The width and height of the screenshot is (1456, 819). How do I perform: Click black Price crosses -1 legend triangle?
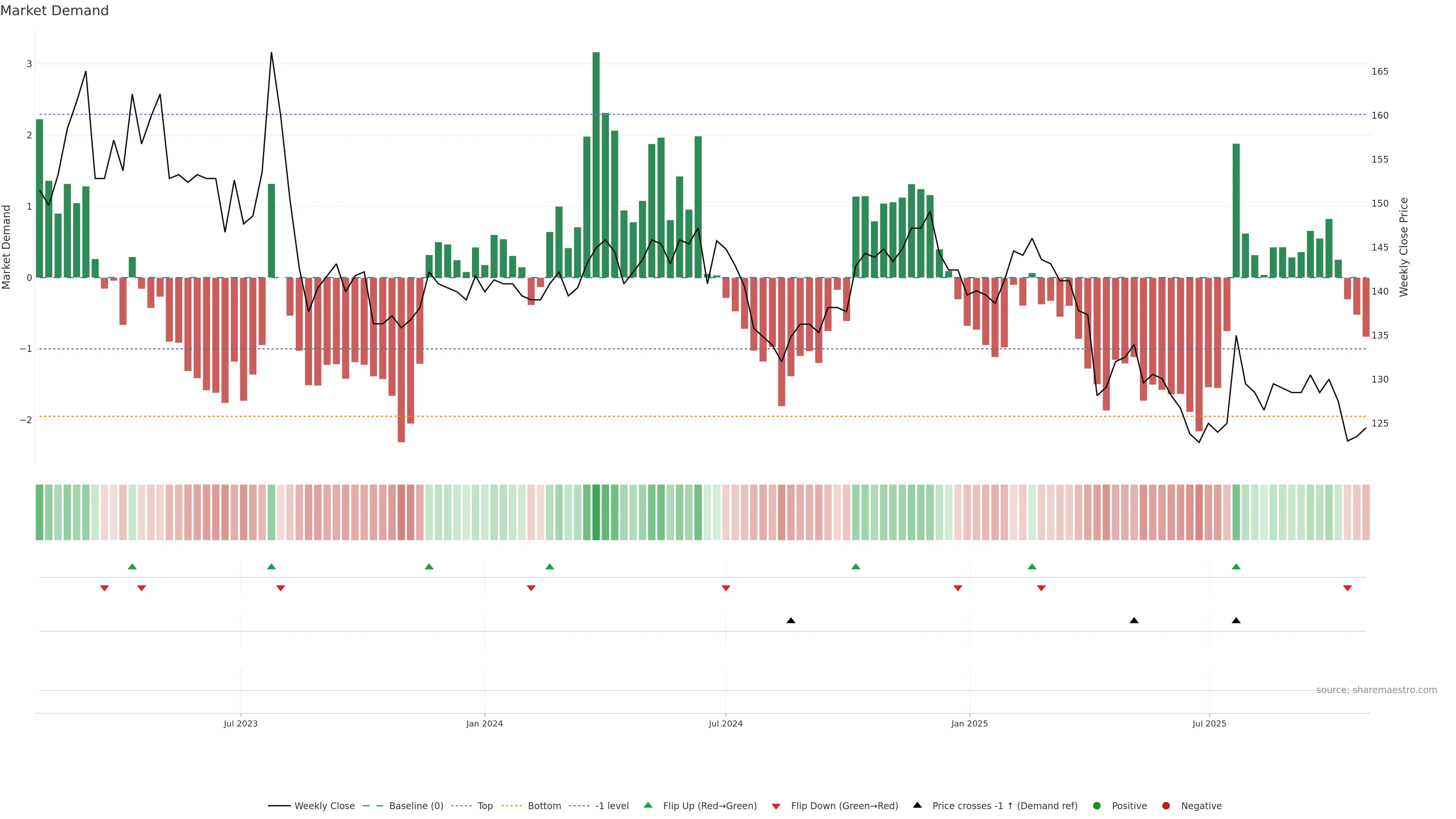917,805
